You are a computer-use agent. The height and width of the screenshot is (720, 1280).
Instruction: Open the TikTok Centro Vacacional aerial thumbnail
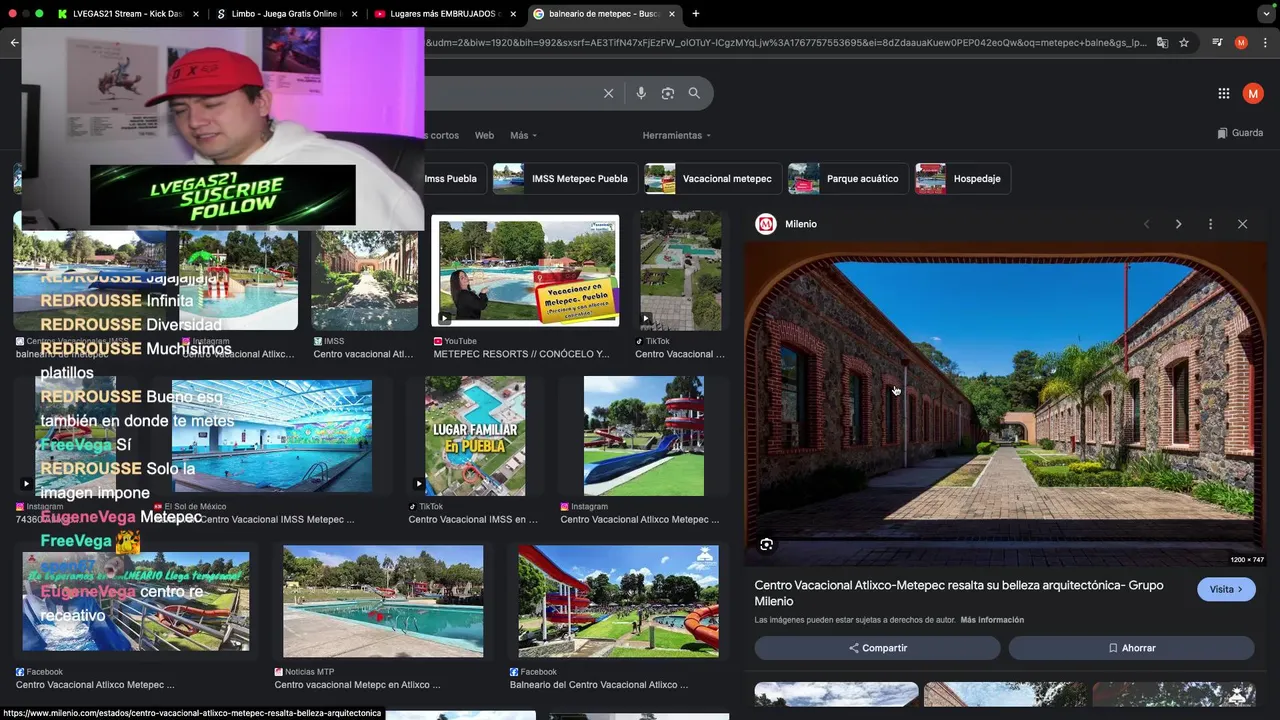680,270
